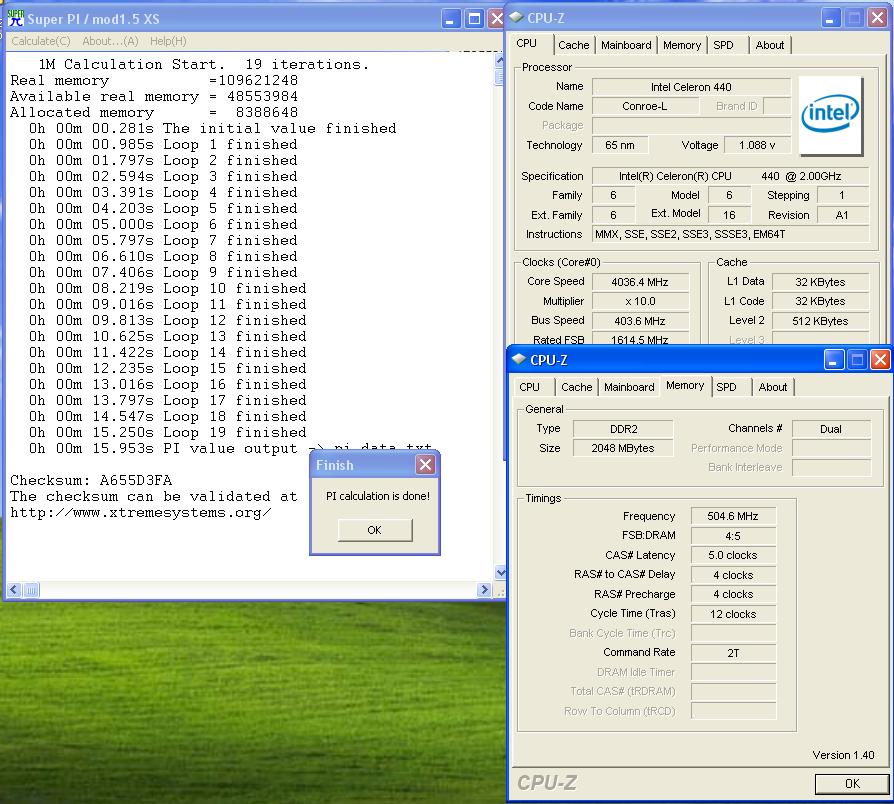Screen dimensions: 894x804
Task: Select Memory tab in lower CPU-Z
Action: point(685,385)
